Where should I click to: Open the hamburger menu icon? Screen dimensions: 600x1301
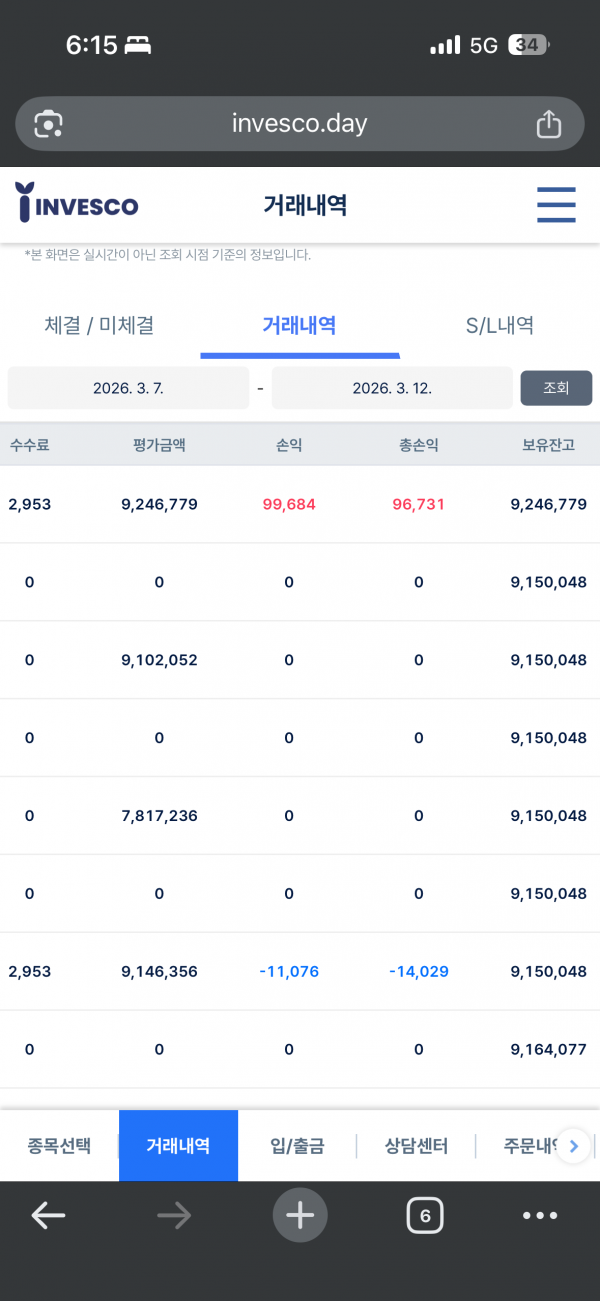point(556,205)
